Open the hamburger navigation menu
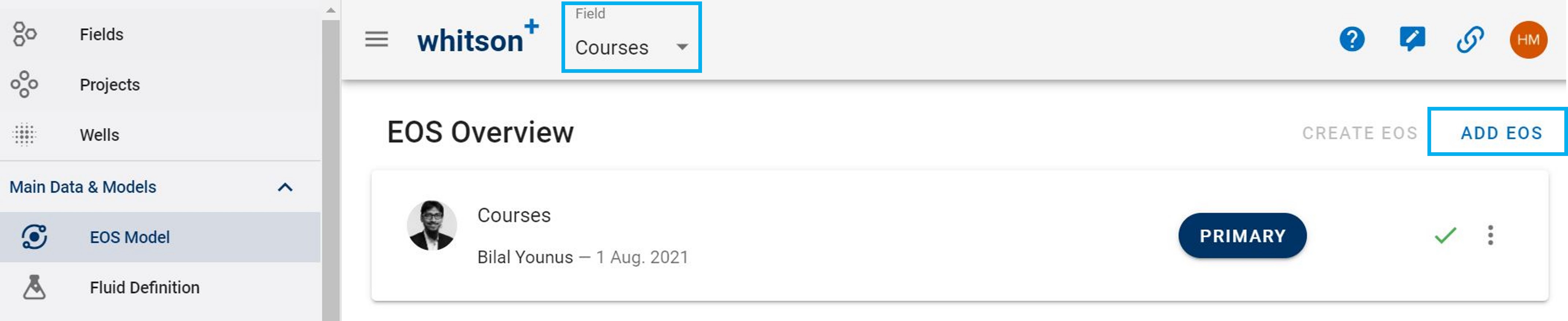This screenshot has width=1568, height=321. click(376, 40)
